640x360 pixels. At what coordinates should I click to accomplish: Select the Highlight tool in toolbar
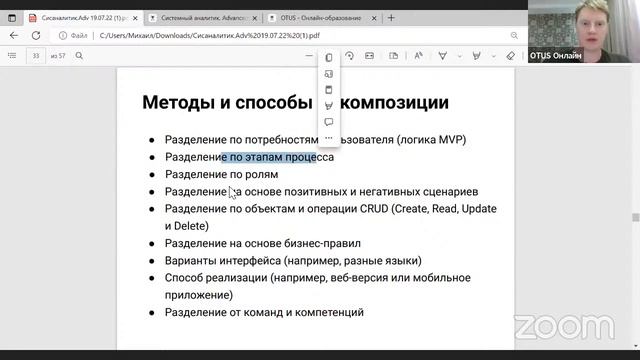476,56
